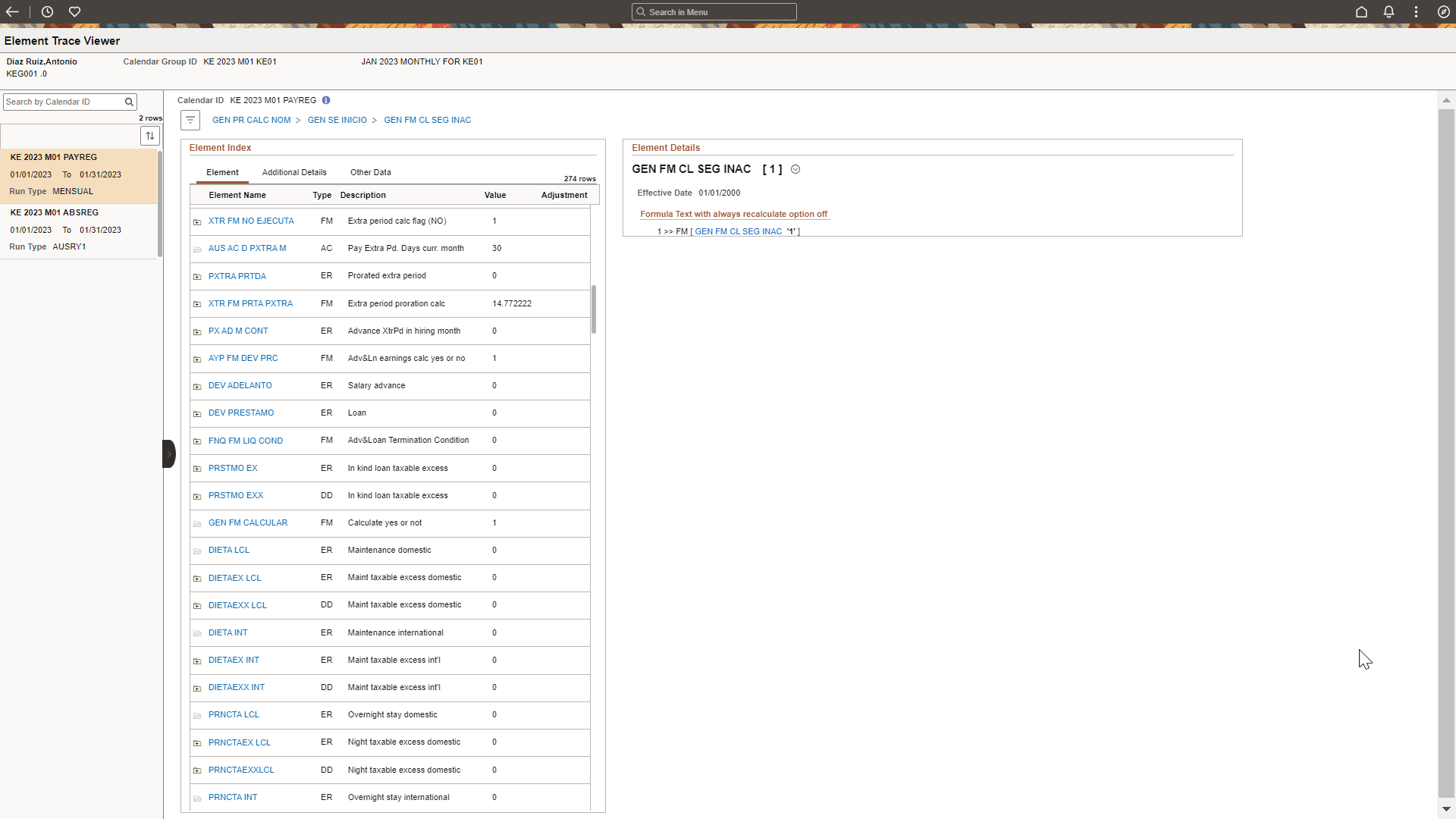Click the heart/favorites icon in toolbar
The width and height of the screenshot is (1456, 819).
click(x=75, y=11)
